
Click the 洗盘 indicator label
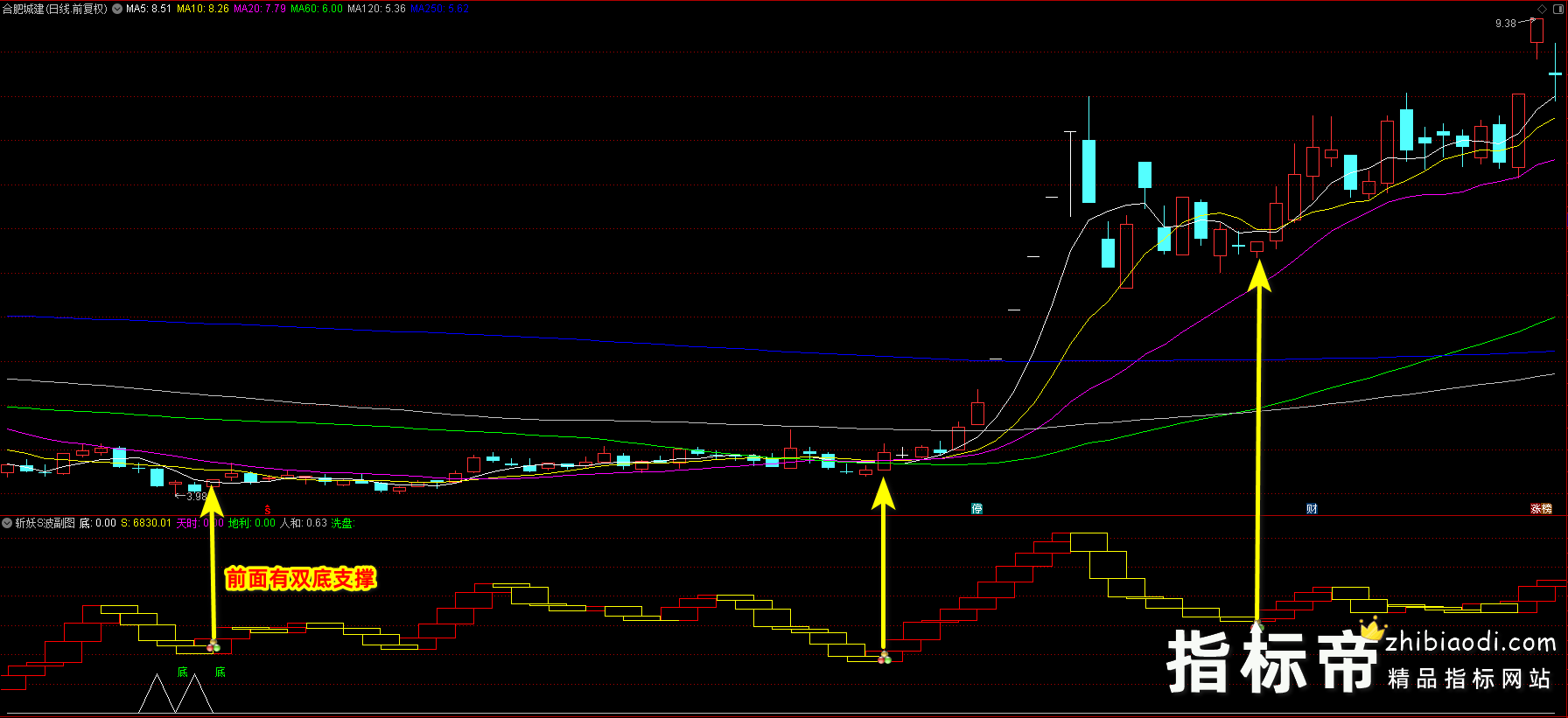pyautogui.click(x=342, y=523)
